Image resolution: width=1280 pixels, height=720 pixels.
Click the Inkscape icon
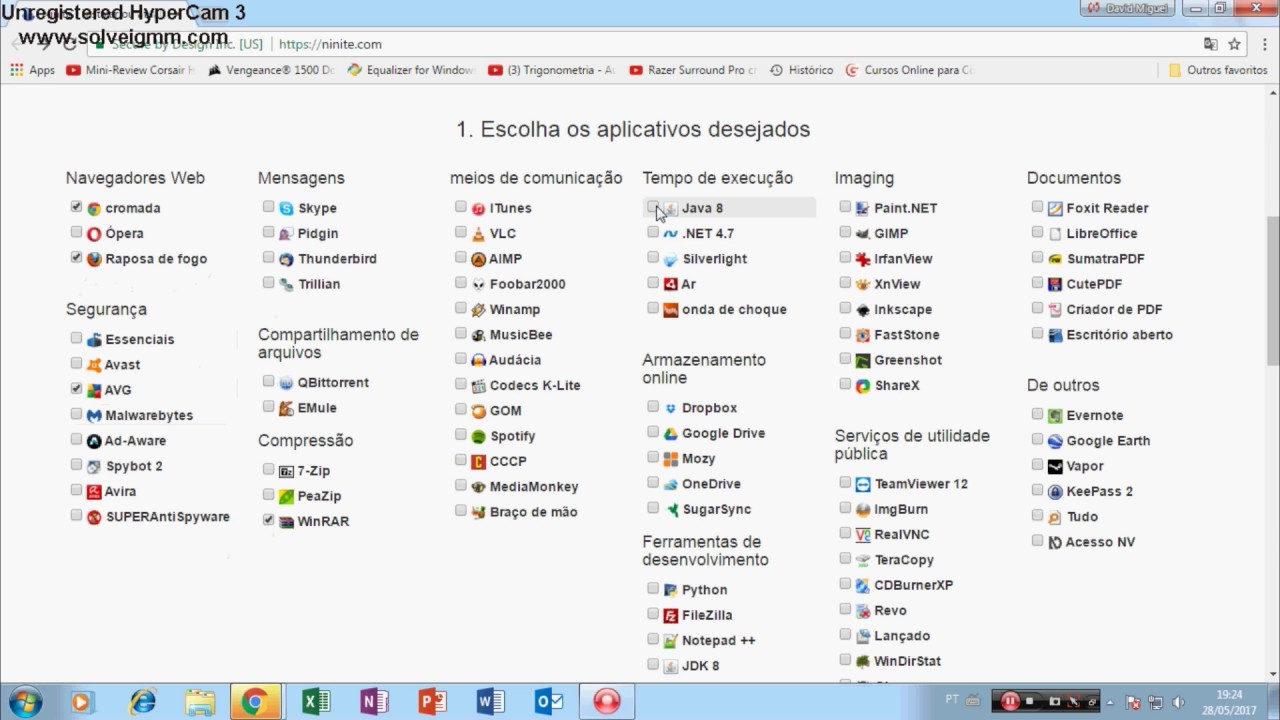(863, 310)
